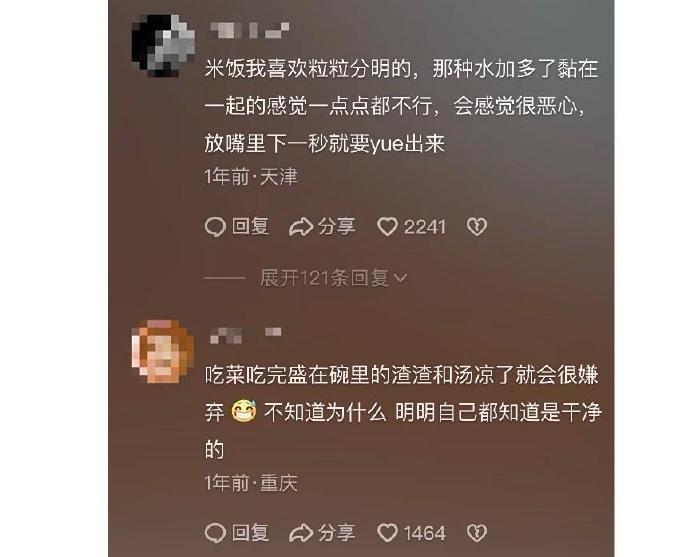Select the comment text about 吃菜吃完盛在碗里
690x557 pixels.
403,412
